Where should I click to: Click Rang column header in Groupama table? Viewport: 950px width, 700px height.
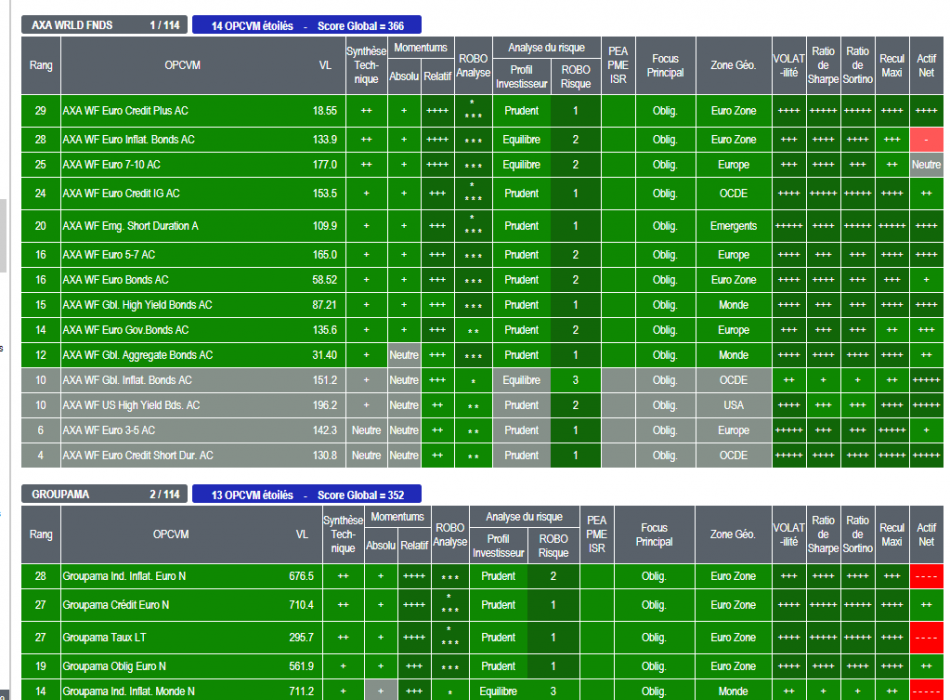pyautogui.click(x=41, y=535)
